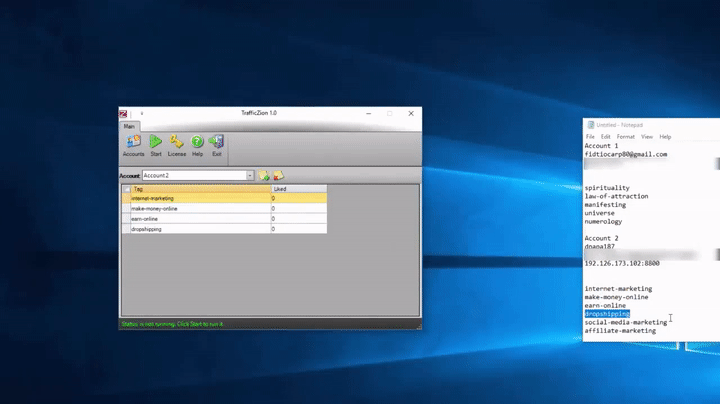Open Notepad View menu

pyautogui.click(x=647, y=137)
